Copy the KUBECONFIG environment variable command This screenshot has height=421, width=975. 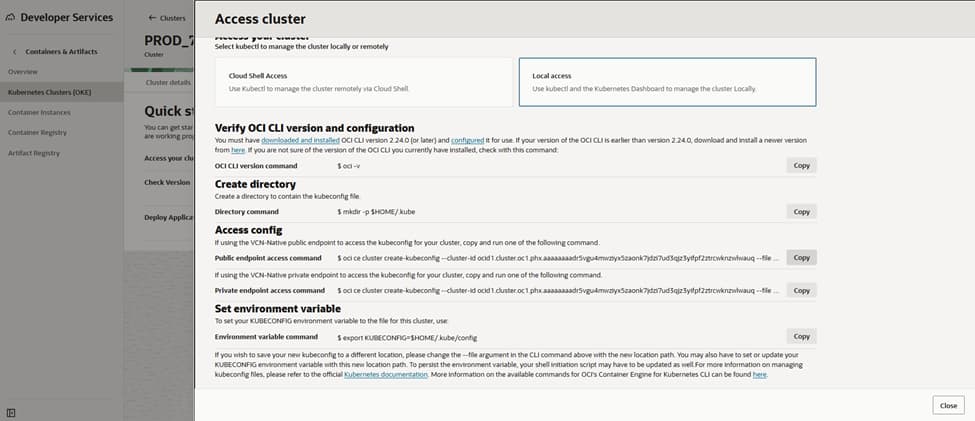point(801,336)
